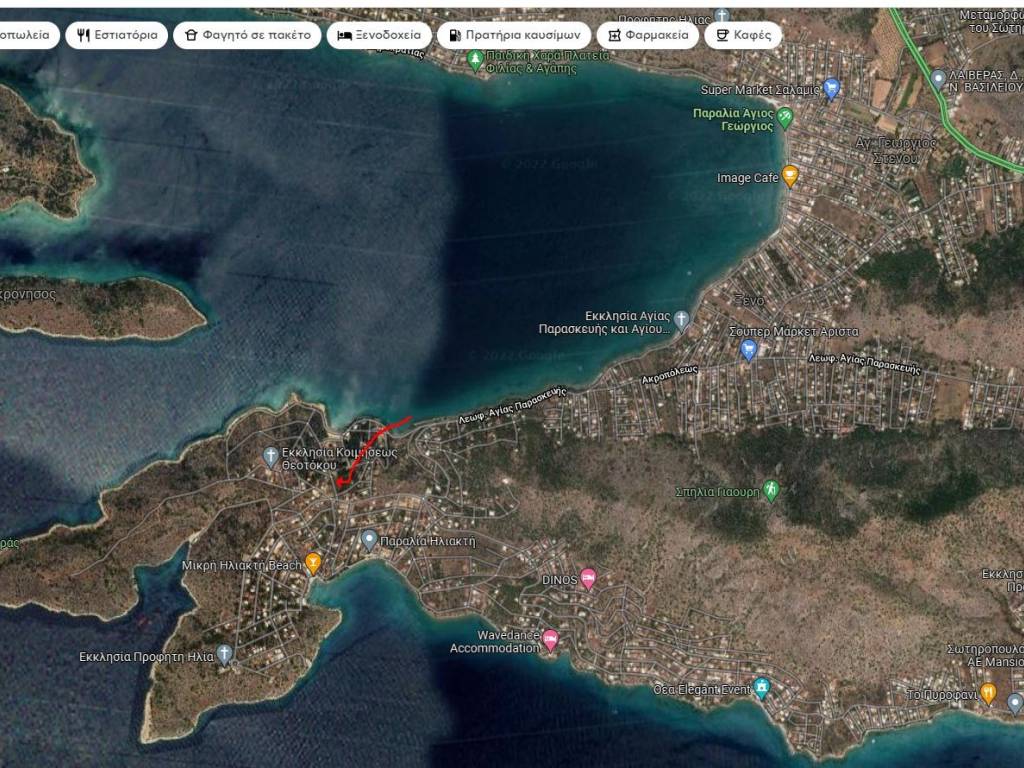1024x768 pixels.
Task: Select the Σπηλια Γιαουρη hiking pin
Action: pos(770,490)
